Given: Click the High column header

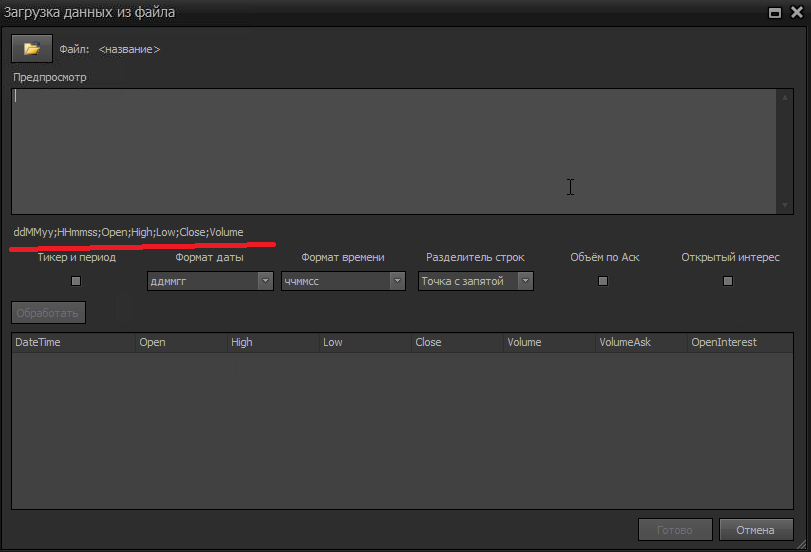Looking at the screenshot, I should (x=272, y=342).
